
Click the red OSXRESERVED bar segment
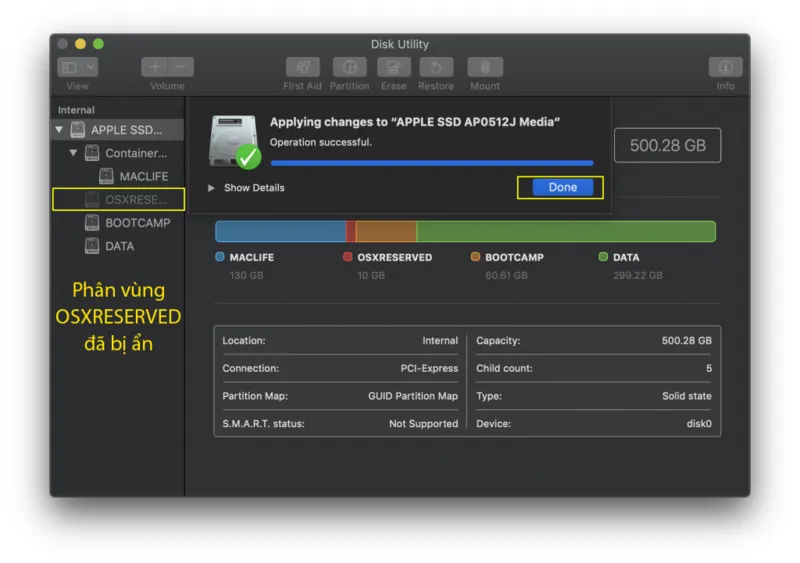(351, 231)
